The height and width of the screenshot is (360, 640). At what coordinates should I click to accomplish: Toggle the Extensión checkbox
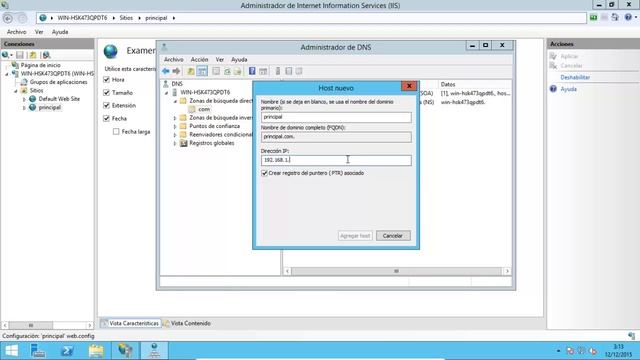tap(107, 105)
